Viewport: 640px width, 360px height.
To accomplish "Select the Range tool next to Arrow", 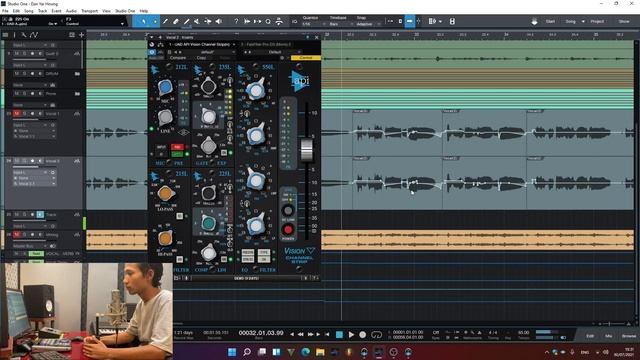I will coord(155,21).
